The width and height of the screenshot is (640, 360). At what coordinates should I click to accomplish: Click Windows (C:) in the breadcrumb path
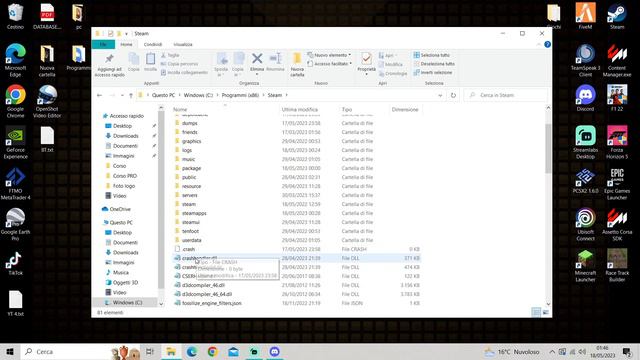coord(198,95)
